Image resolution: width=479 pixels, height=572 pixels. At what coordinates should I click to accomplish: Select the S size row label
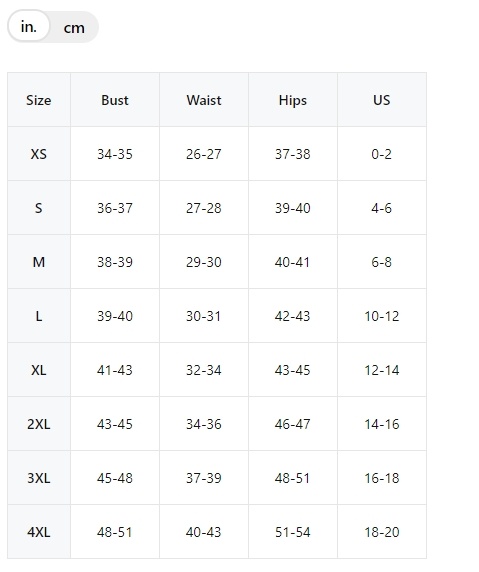[39, 208]
